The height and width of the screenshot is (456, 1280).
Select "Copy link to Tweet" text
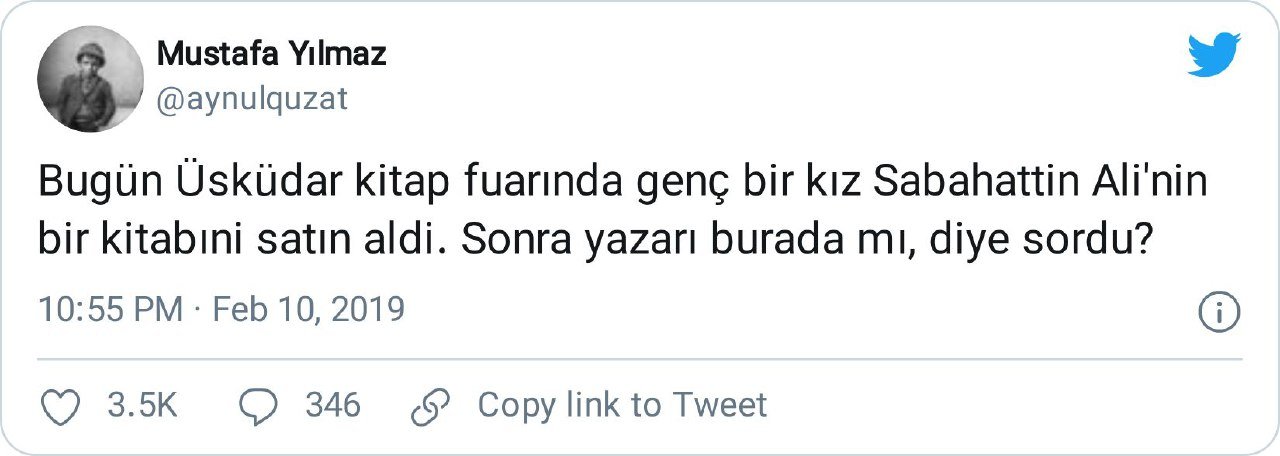622,405
